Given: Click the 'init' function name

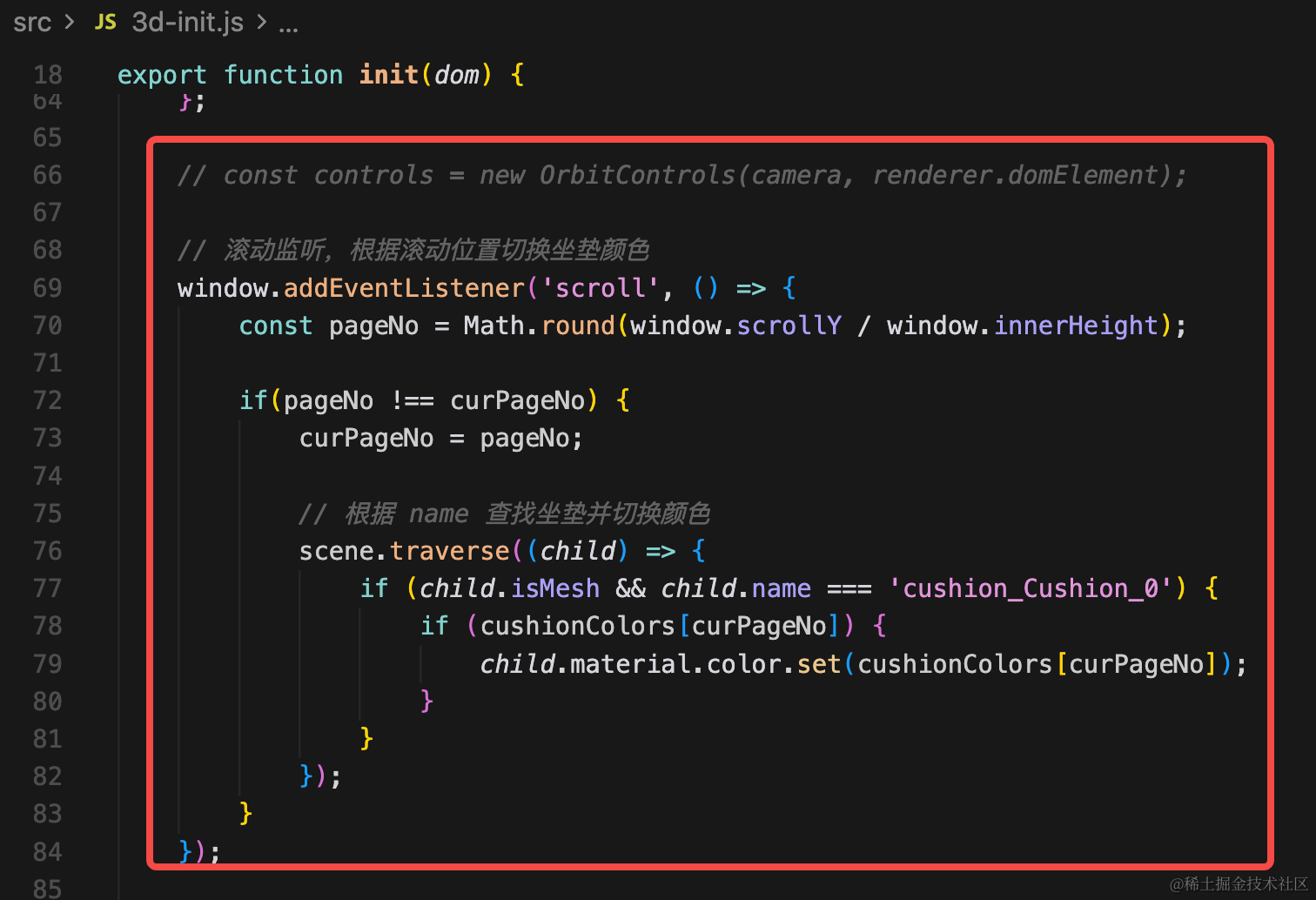Looking at the screenshot, I should point(389,75).
